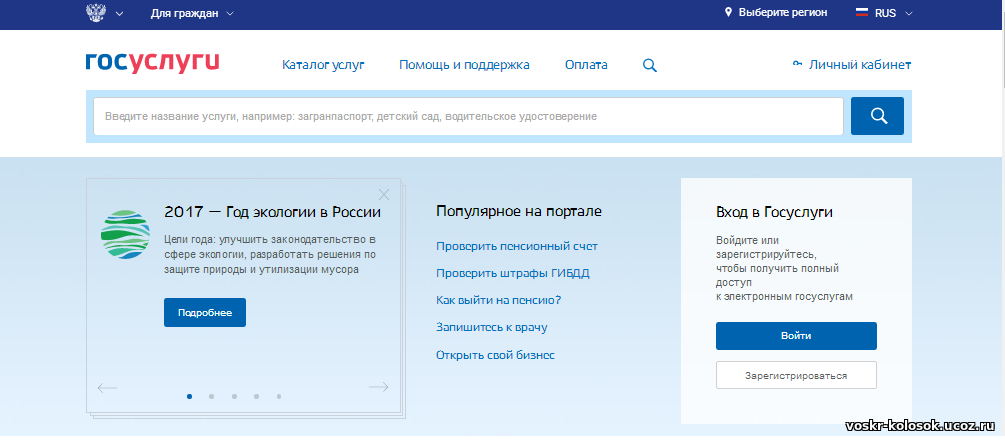Click the green-blue ecology globe icon

[125, 234]
